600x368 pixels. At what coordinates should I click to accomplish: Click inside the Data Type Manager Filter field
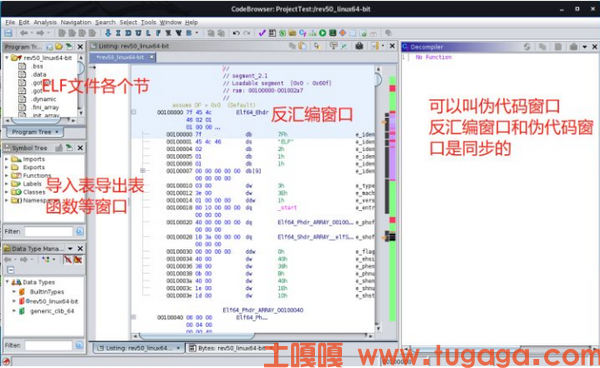coord(48,345)
